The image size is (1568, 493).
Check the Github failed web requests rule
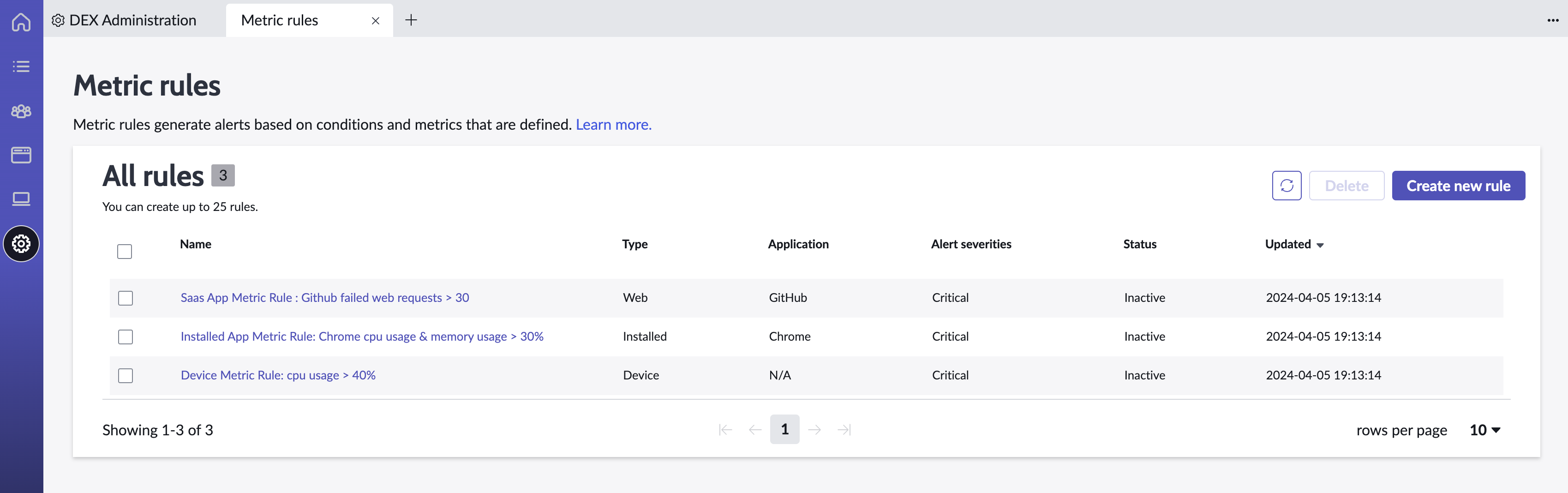coord(126,298)
